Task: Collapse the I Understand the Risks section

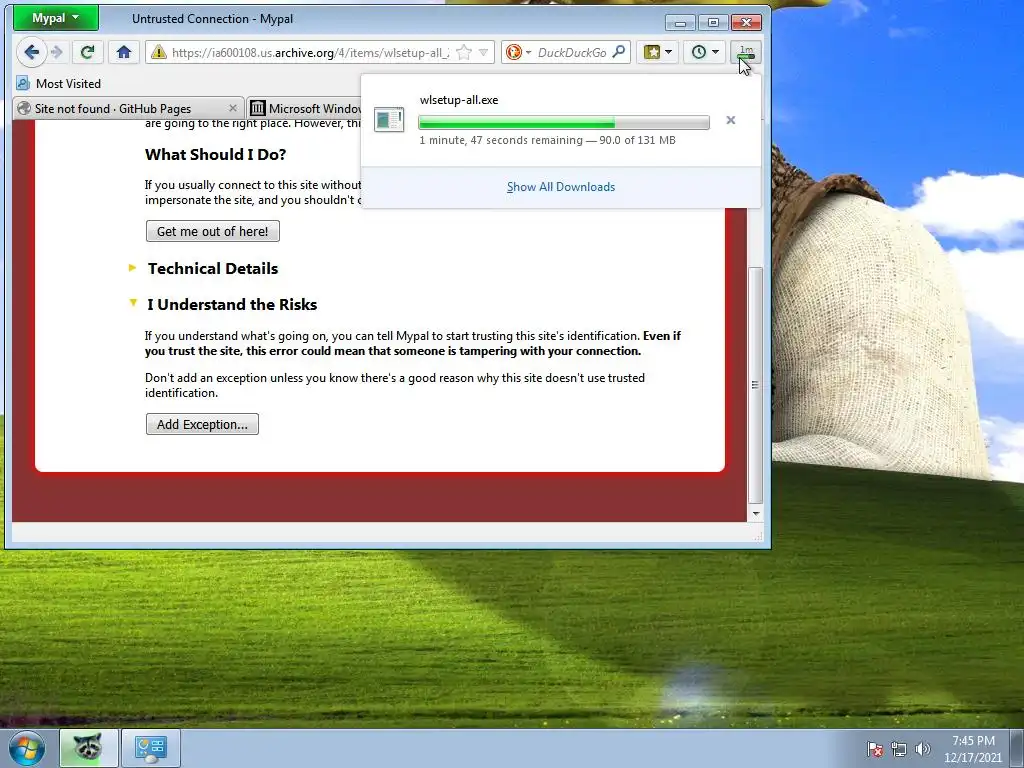Action: (223, 304)
